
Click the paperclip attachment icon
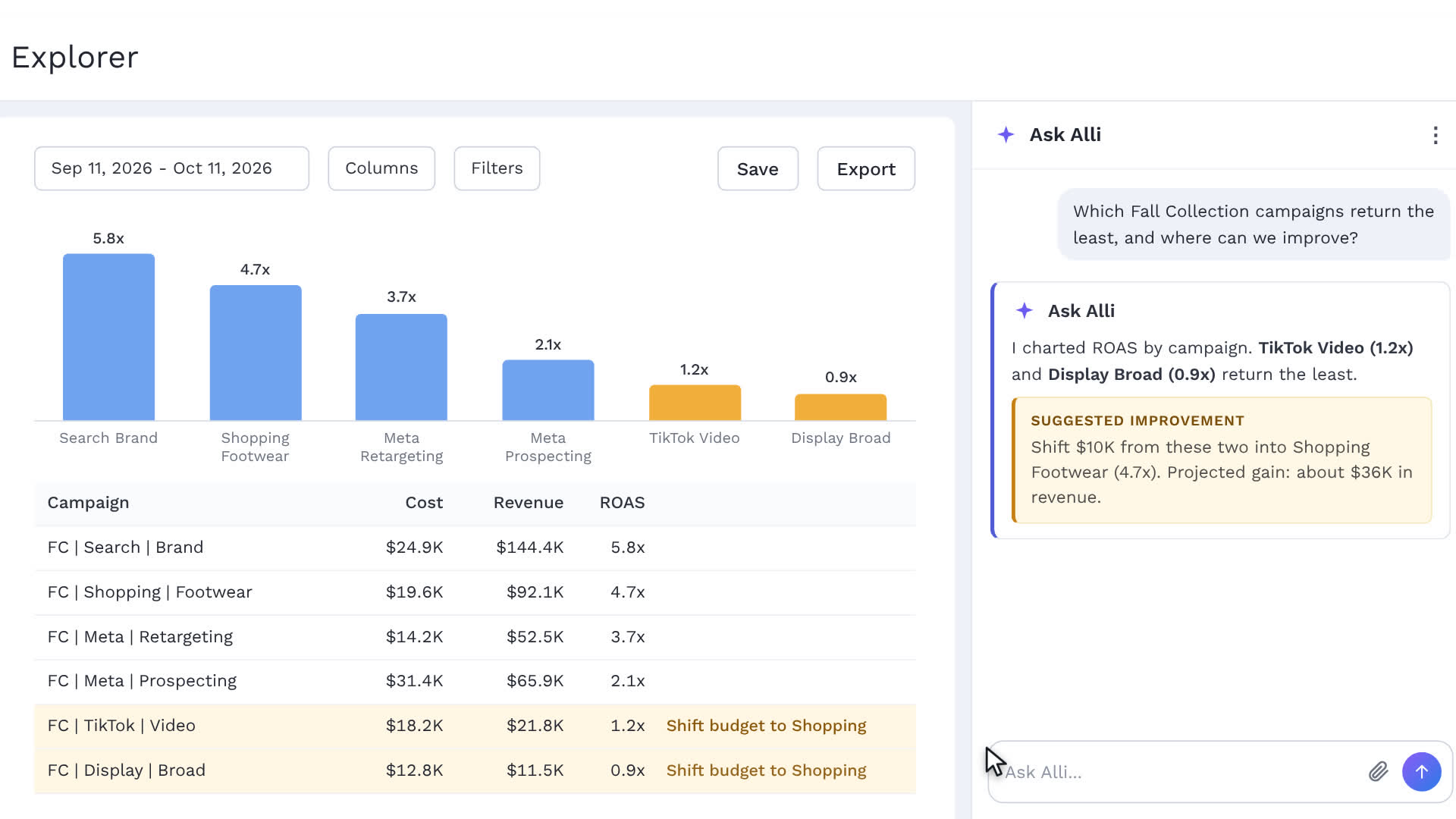pos(1378,772)
